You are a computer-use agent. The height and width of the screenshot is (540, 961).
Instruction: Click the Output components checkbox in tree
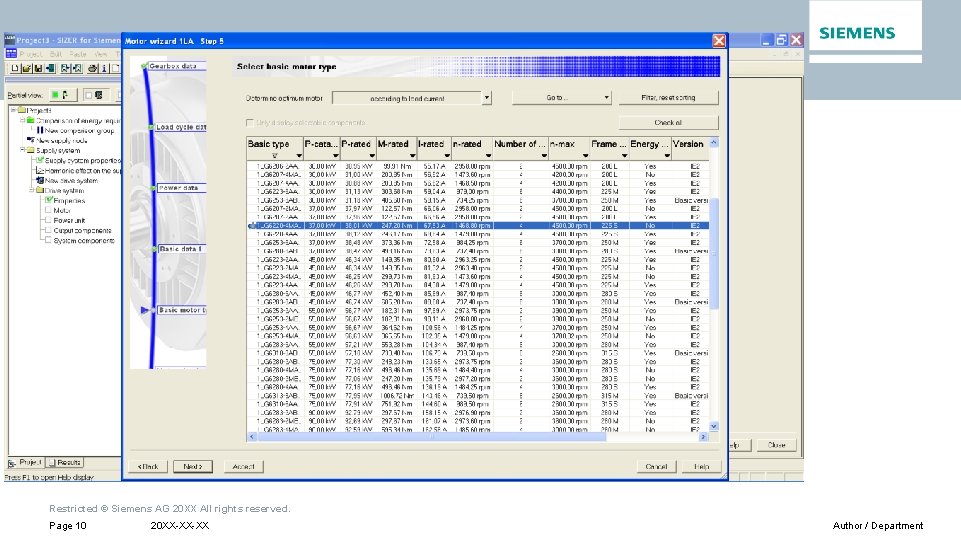tap(48, 230)
